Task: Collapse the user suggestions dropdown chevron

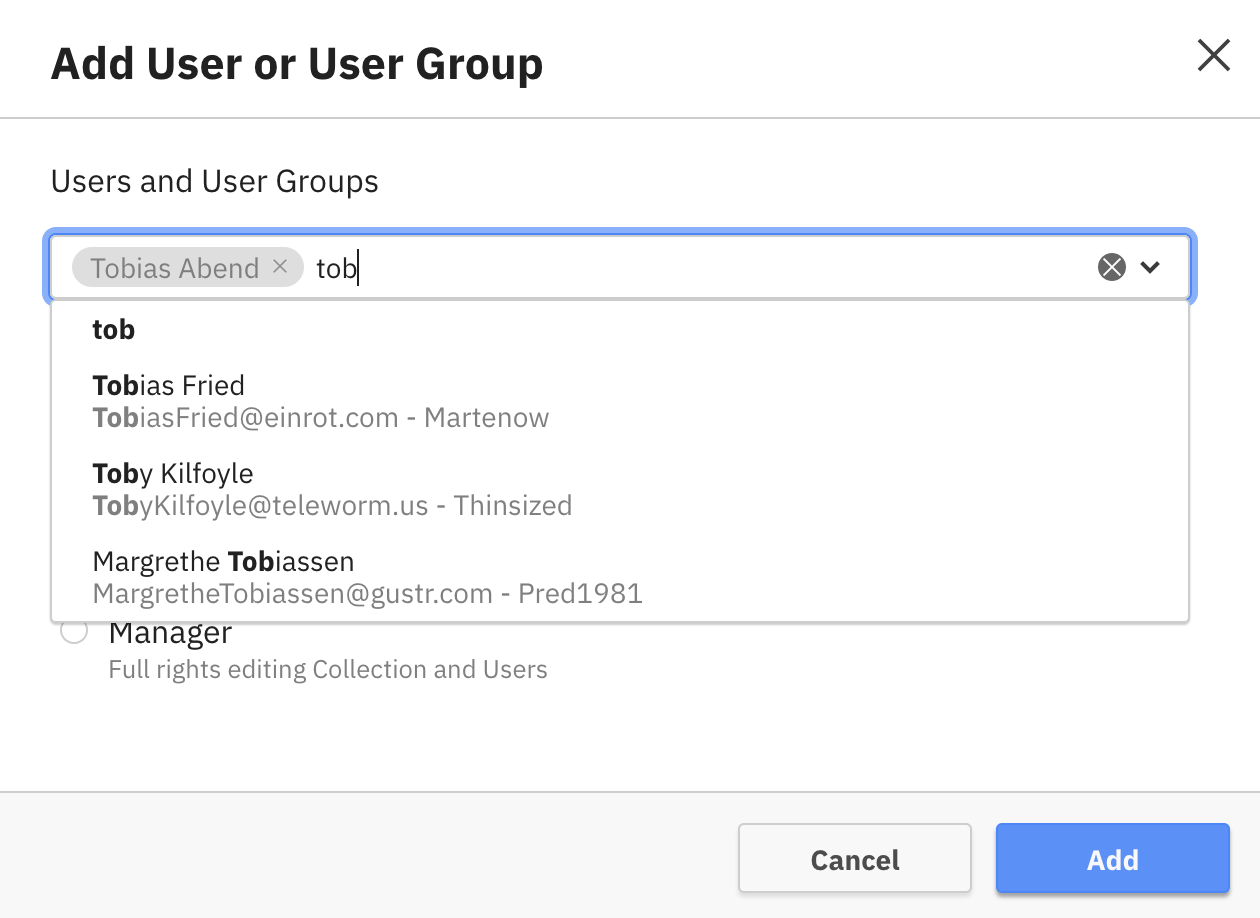Action: [1150, 267]
